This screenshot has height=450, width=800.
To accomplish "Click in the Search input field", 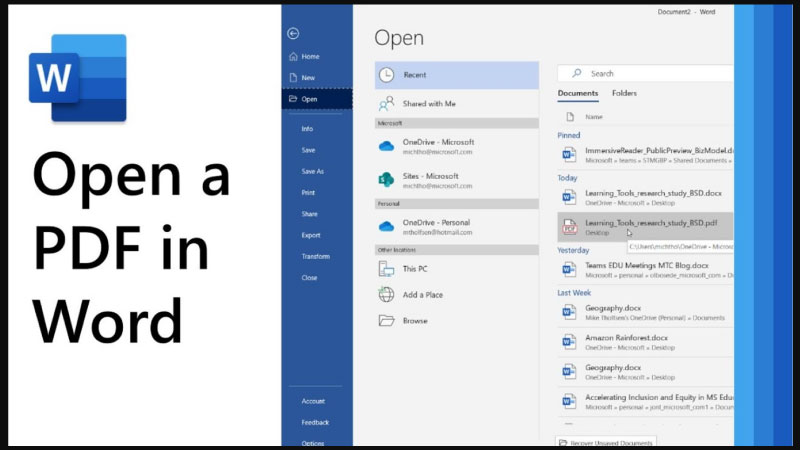I will pyautogui.click(x=655, y=73).
